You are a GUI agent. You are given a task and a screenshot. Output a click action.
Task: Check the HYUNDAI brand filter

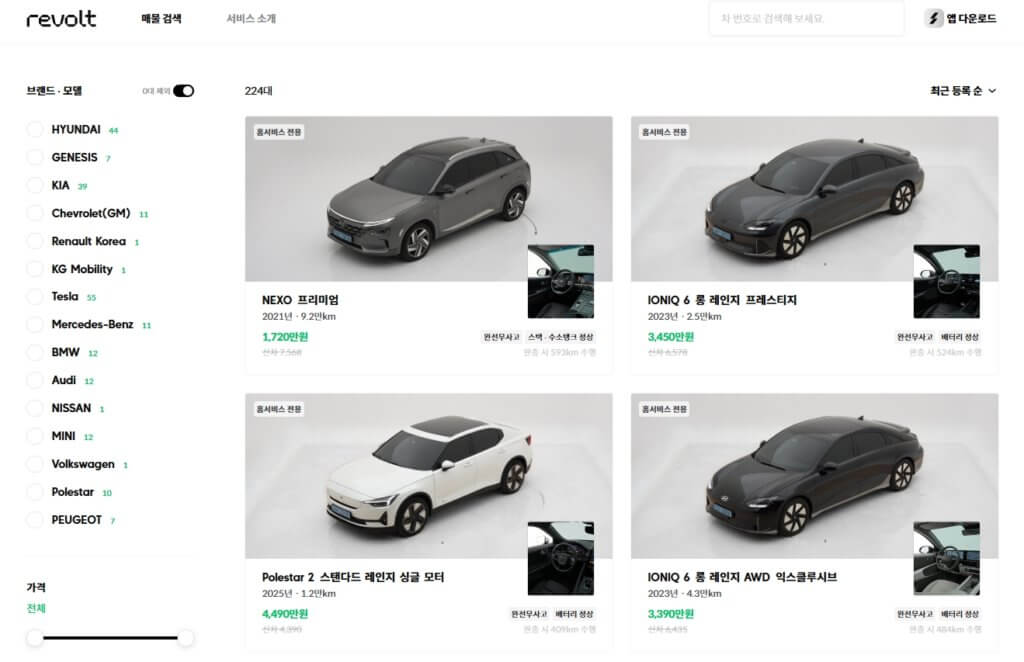coord(35,130)
